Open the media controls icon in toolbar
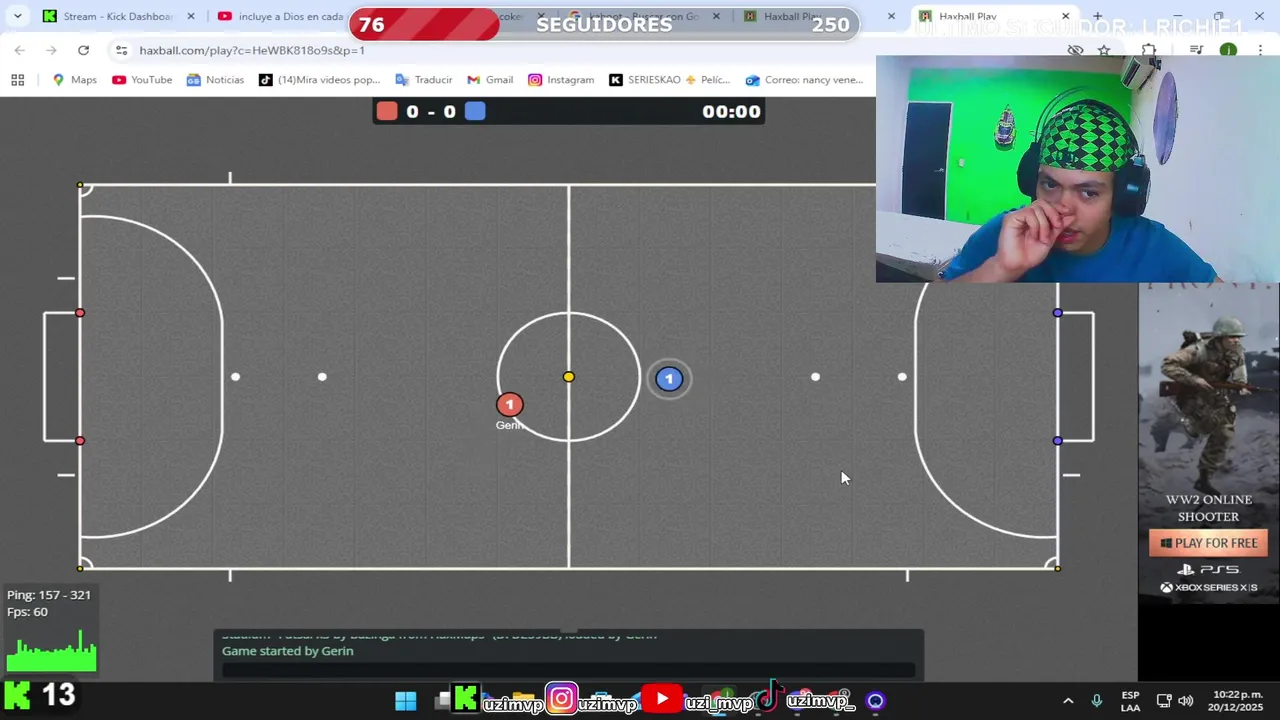1280x720 pixels. (1196, 50)
